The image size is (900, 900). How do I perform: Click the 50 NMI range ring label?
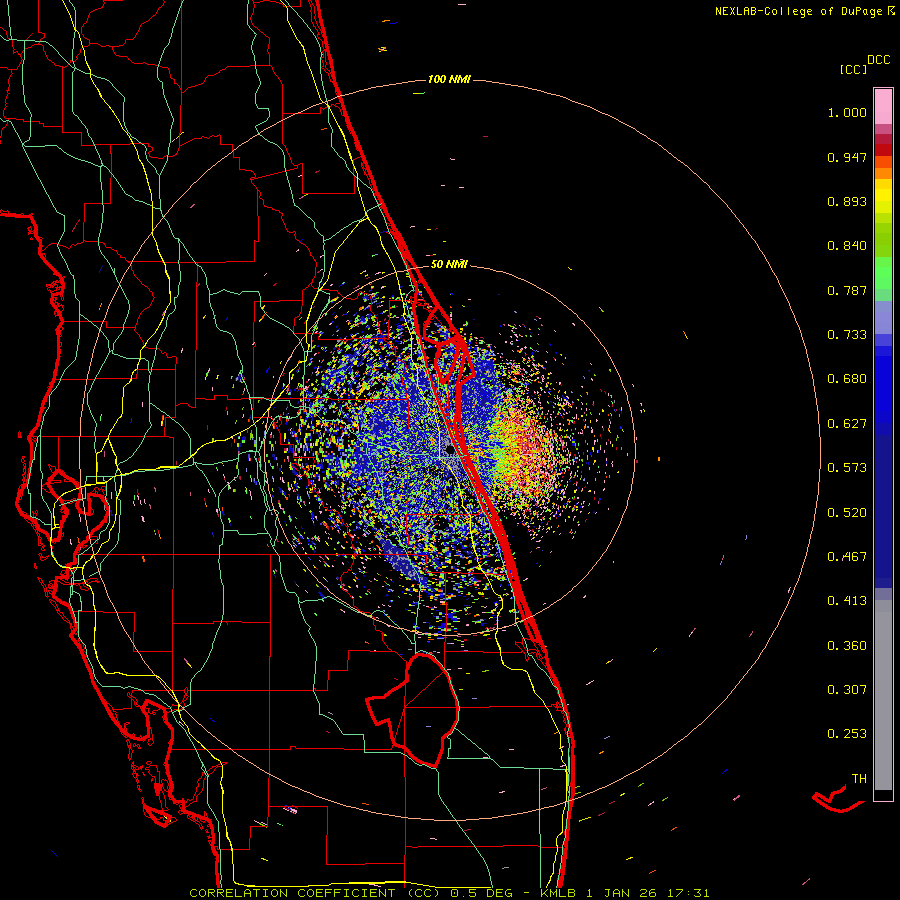tap(449, 265)
